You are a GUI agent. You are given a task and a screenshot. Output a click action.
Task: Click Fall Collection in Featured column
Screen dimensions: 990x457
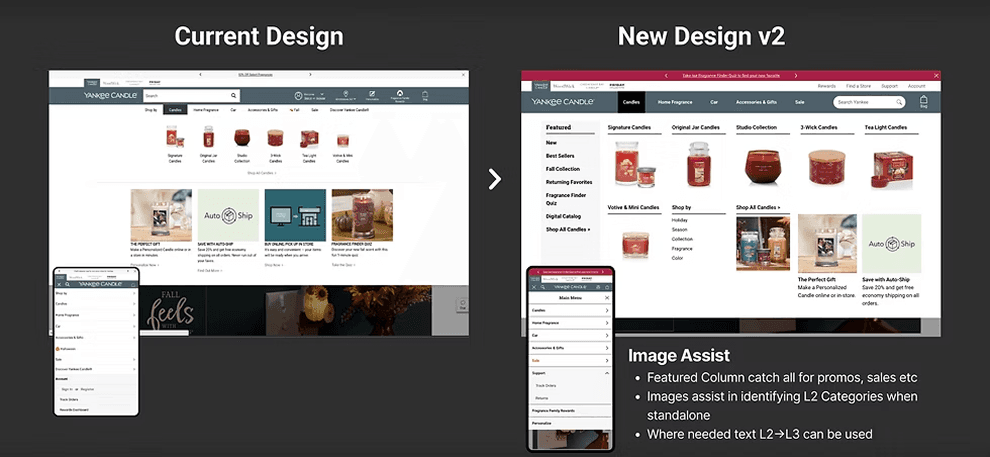563,169
